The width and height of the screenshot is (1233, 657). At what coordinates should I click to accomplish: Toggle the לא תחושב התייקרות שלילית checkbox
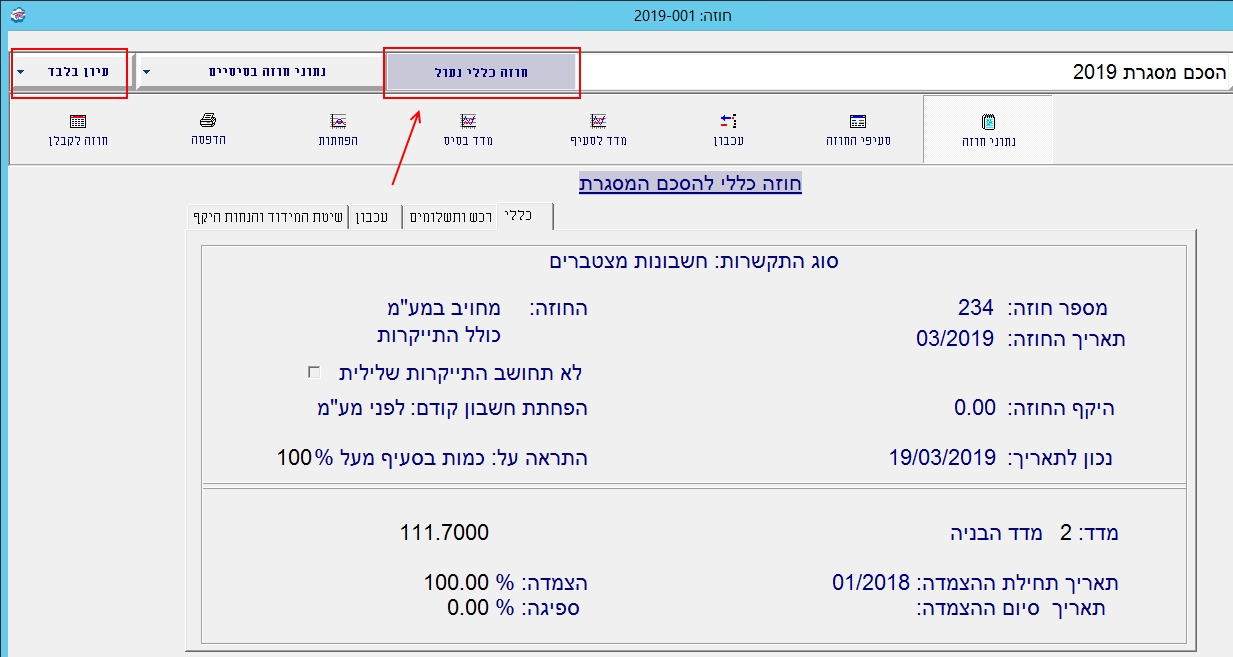[x=314, y=372]
